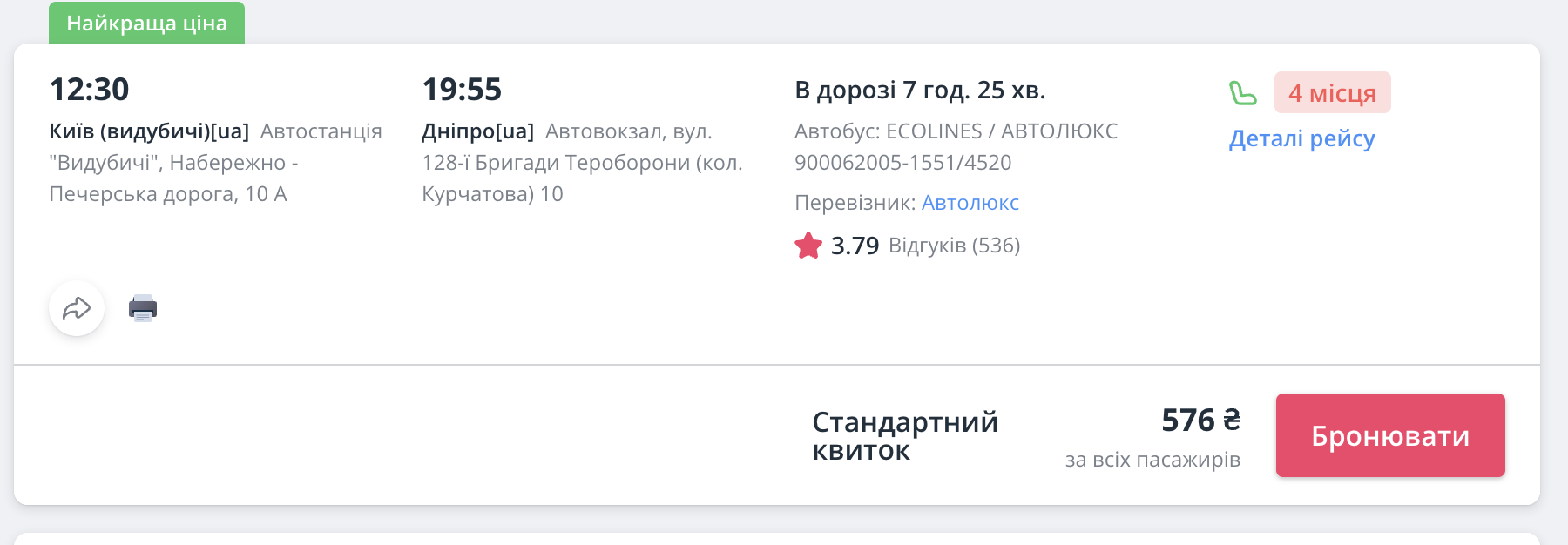Viewport: 1568px width, 545px height.
Task: Click the red star rating icon
Action: (x=808, y=246)
